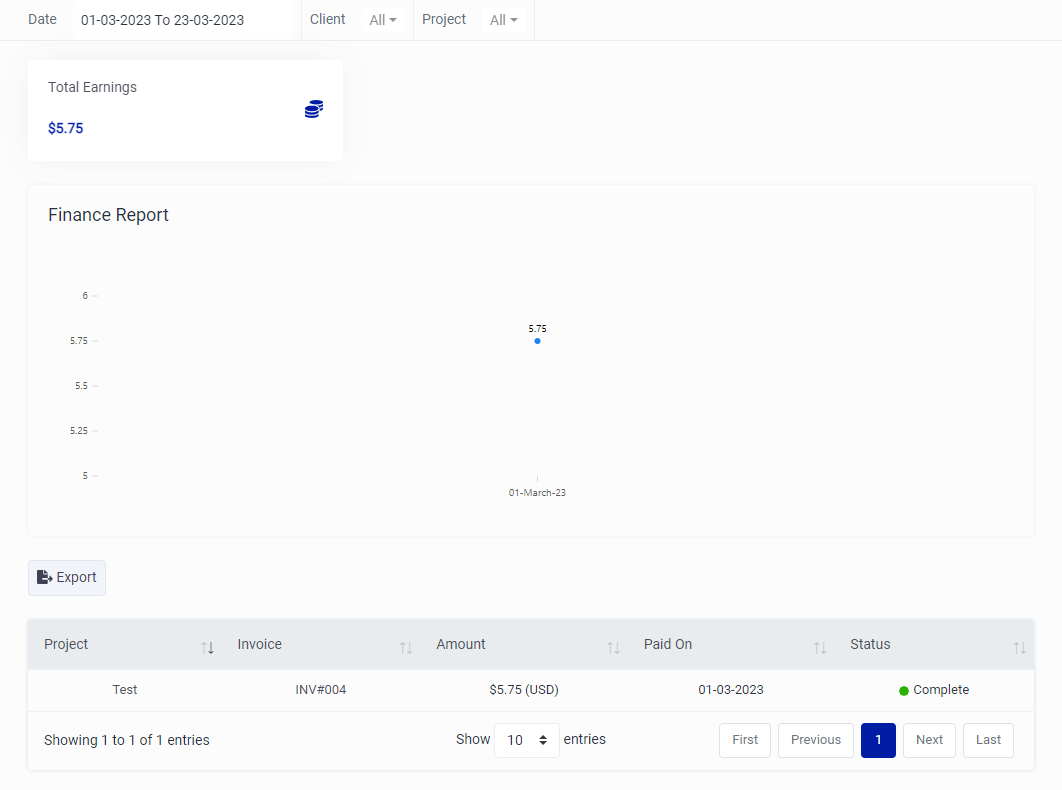The image size is (1062, 790).
Task: Go to the Next page
Action: pyautogui.click(x=929, y=740)
